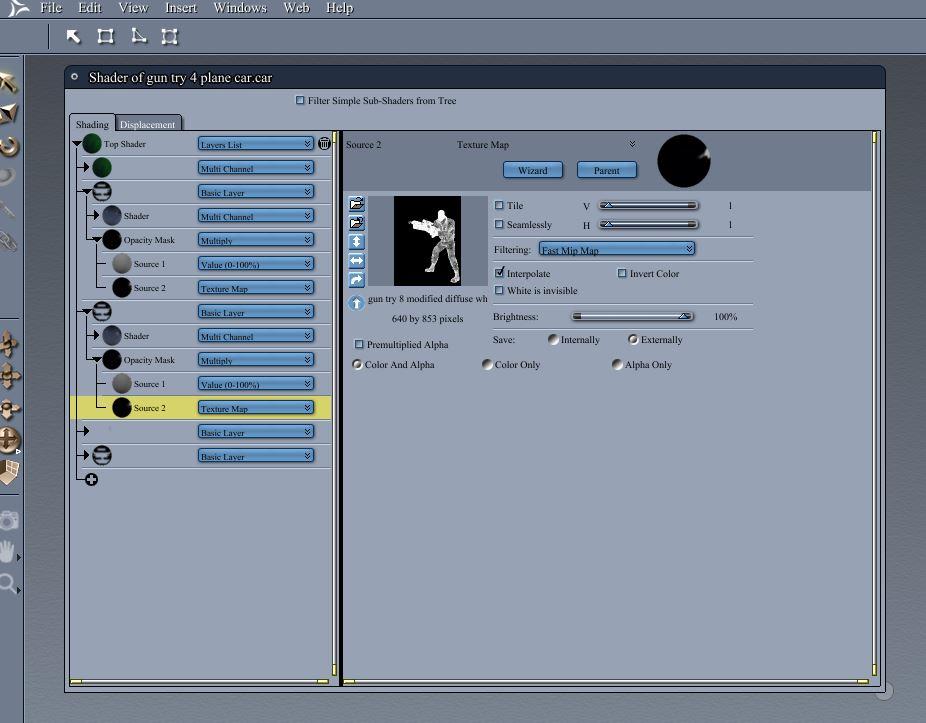Click the second open-folder icon below
The image size is (926, 723).
pos(357,223)
